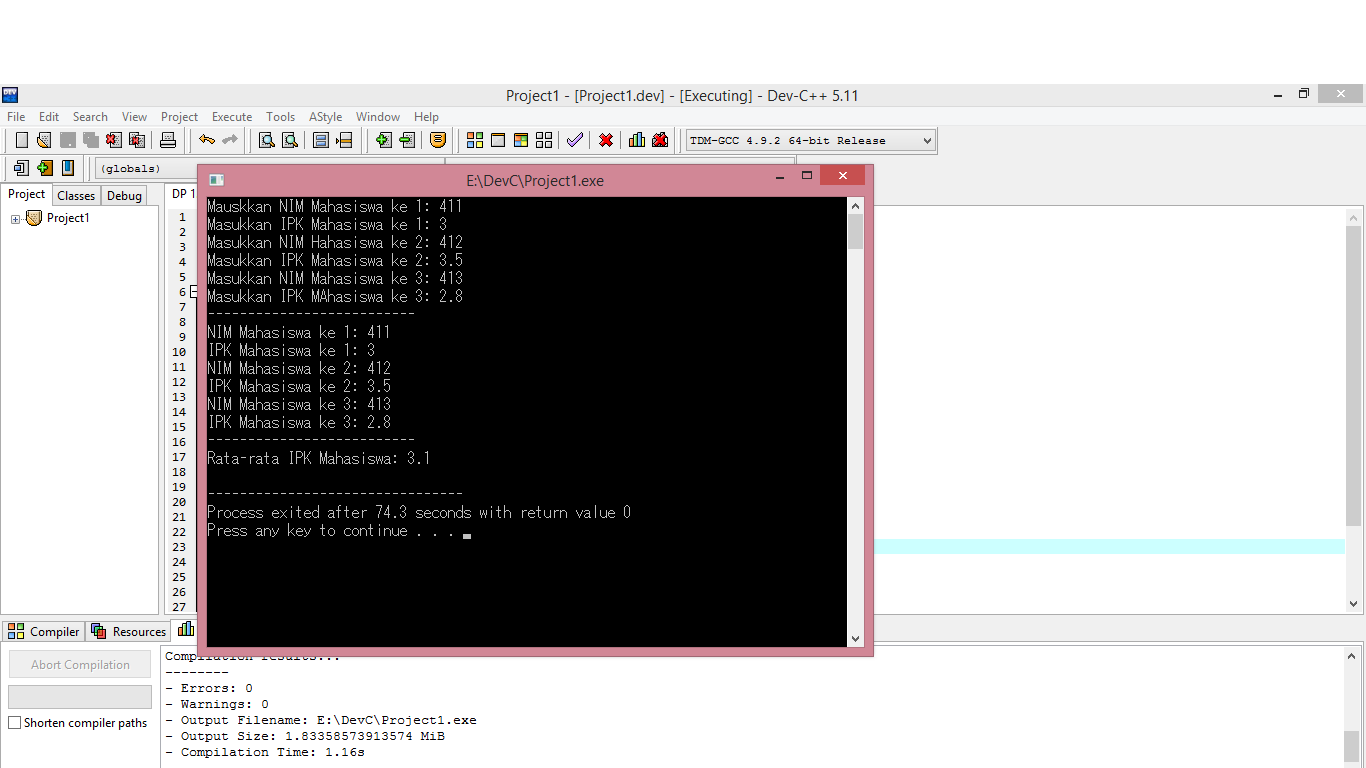Viewport: 1366px width, 768px height.
Task: Open the Find dialog
Action: pyautogui.click(x=266, y=140)
